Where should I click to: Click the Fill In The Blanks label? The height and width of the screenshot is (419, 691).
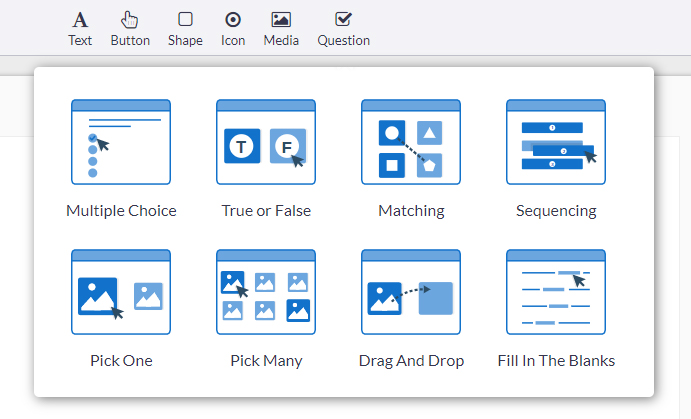point(556,361)
